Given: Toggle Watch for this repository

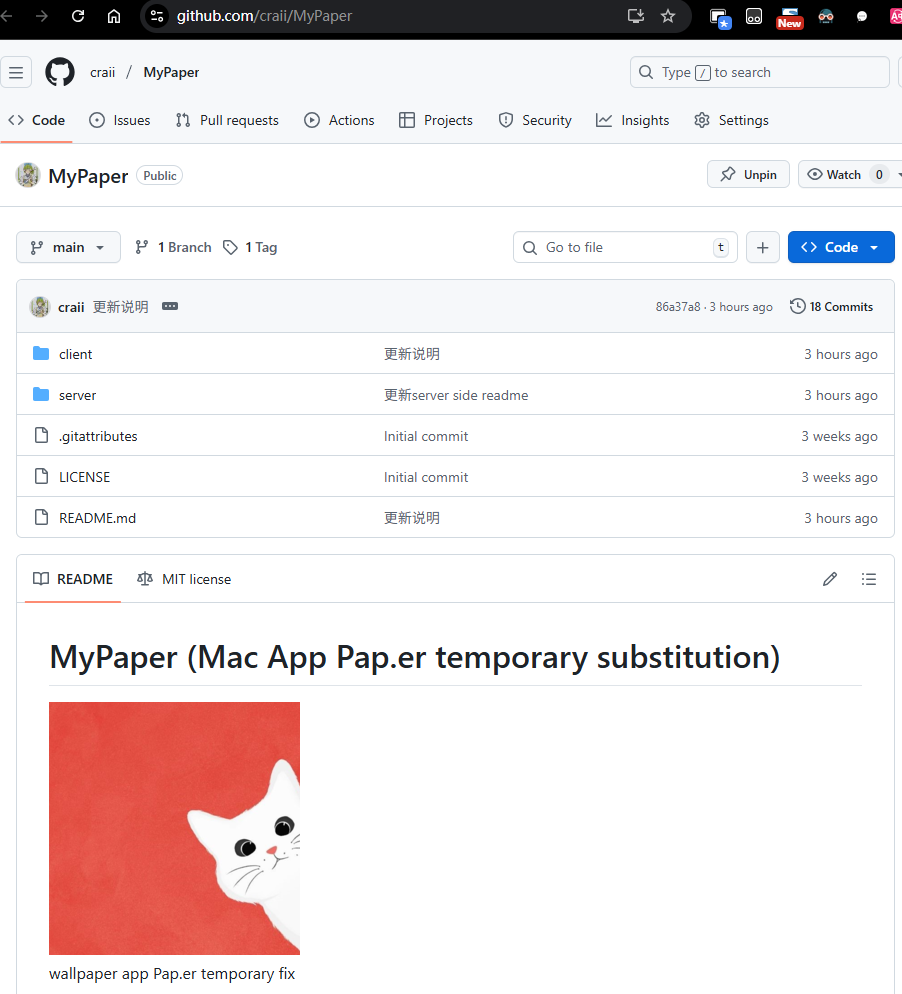Looking at the screenshot, I should click(834, 174).
